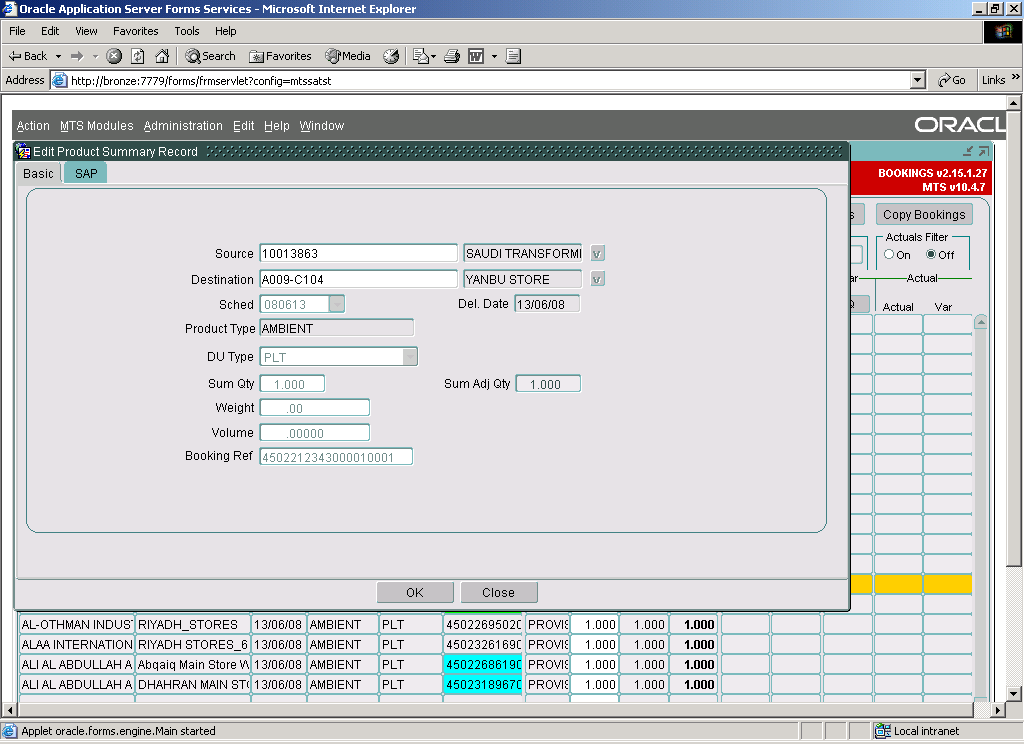Open the Mail icon dropdown arrow
1024x744 pixels.
coord(433,56)
